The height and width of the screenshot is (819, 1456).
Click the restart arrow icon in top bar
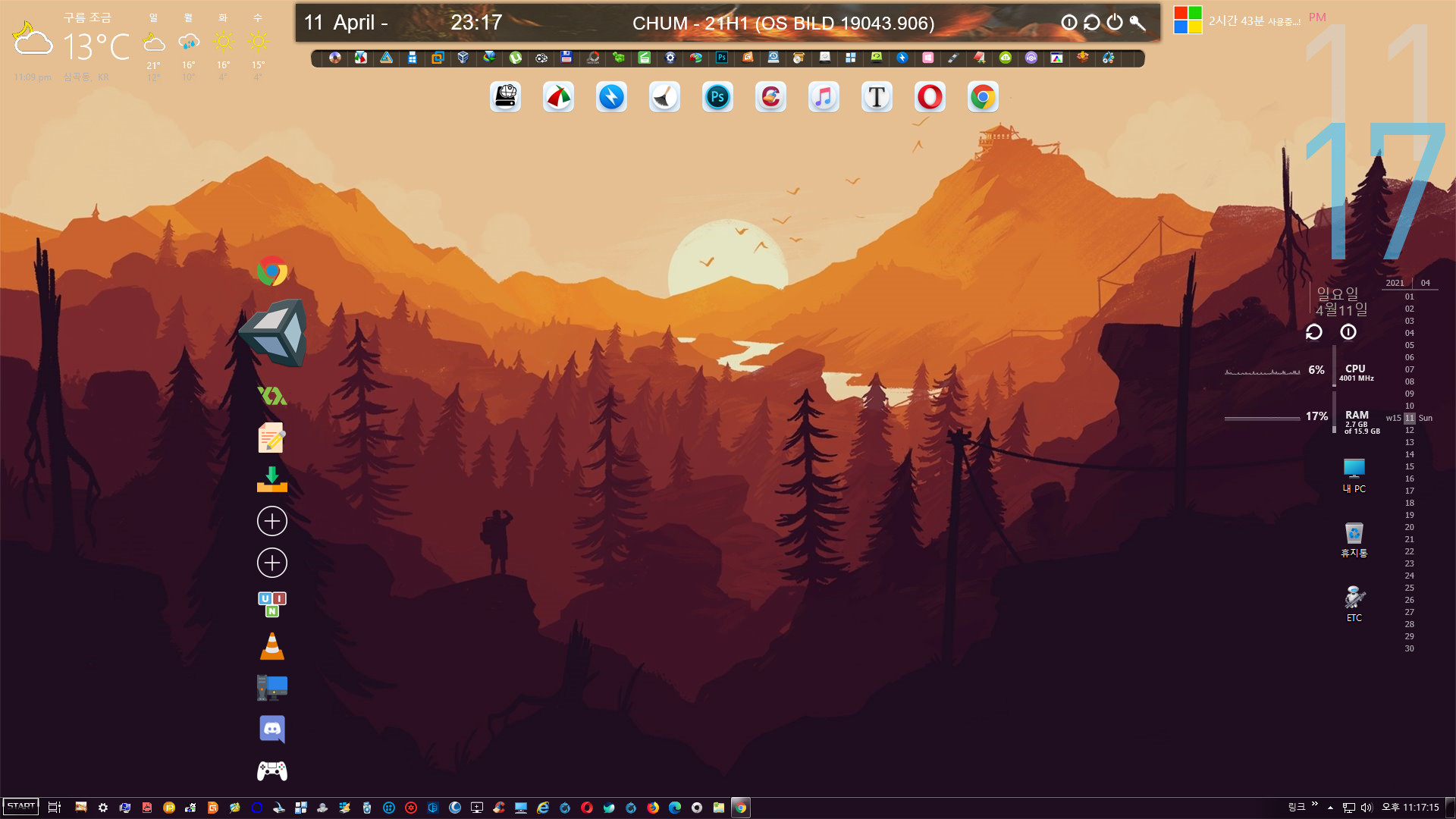[1091, 23]
